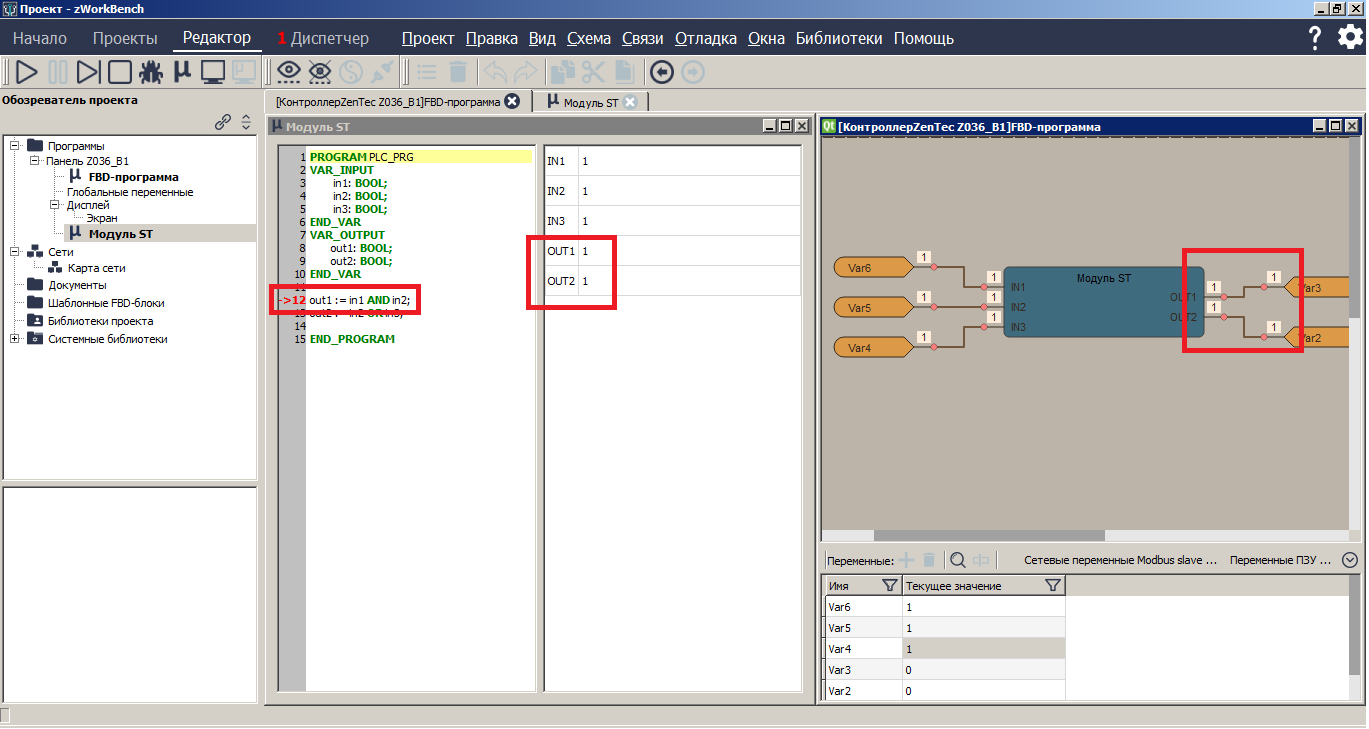Click the back arrow navigation icon
Image resolution: width=1369 pixels, height=729 pixels.
(x=660, y=72)
